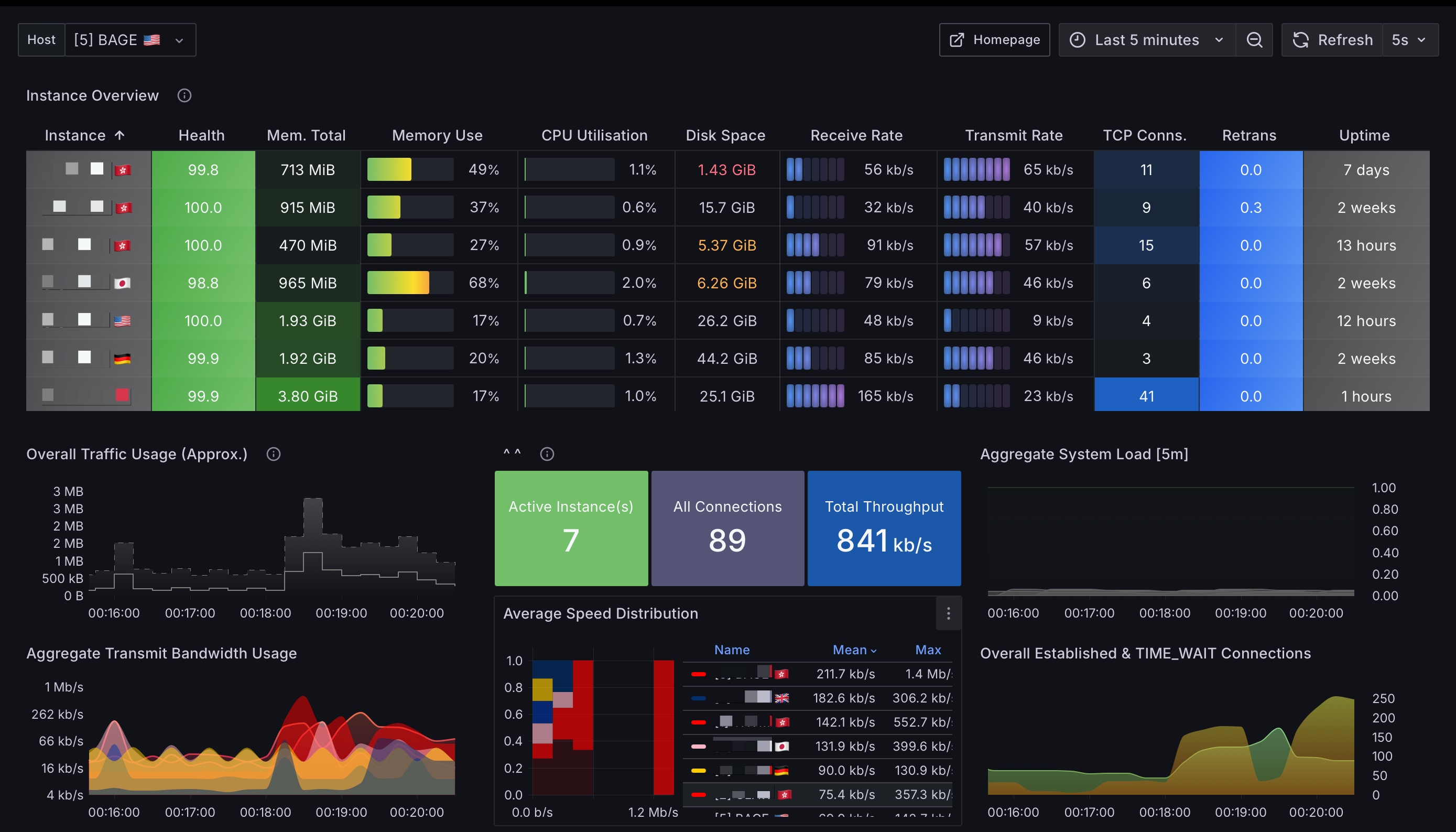
Task: Click the Homepage link button
Action: tap(994, 40)
